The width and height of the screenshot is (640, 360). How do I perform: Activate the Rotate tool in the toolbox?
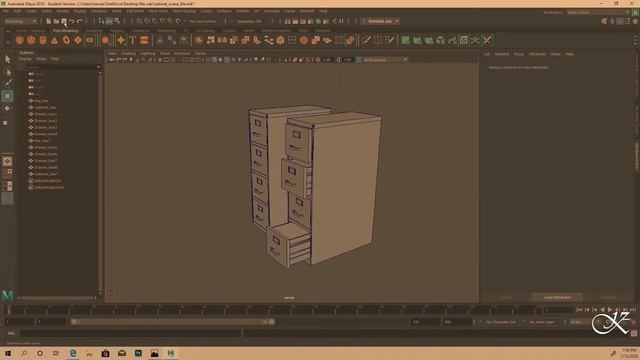[7, 109]
